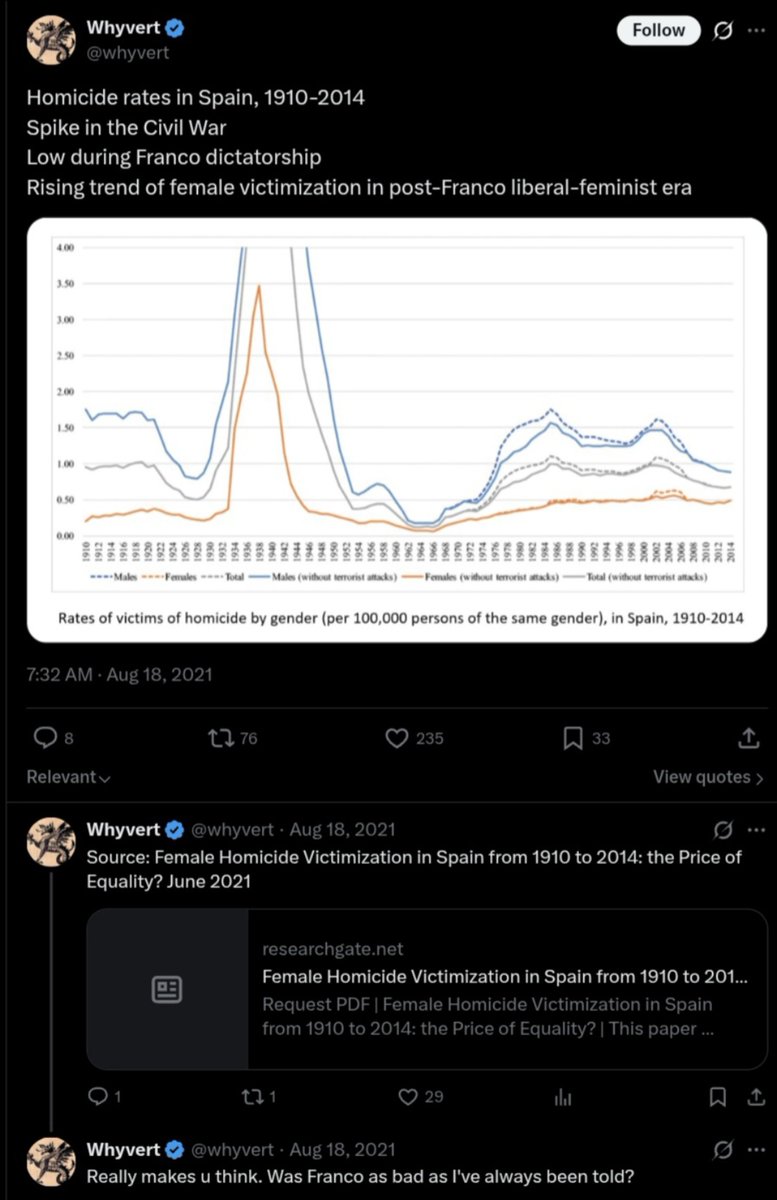Open the homicide rates chart image
The height and width of the screenshot is (1200, 777).
click(397, 429)
